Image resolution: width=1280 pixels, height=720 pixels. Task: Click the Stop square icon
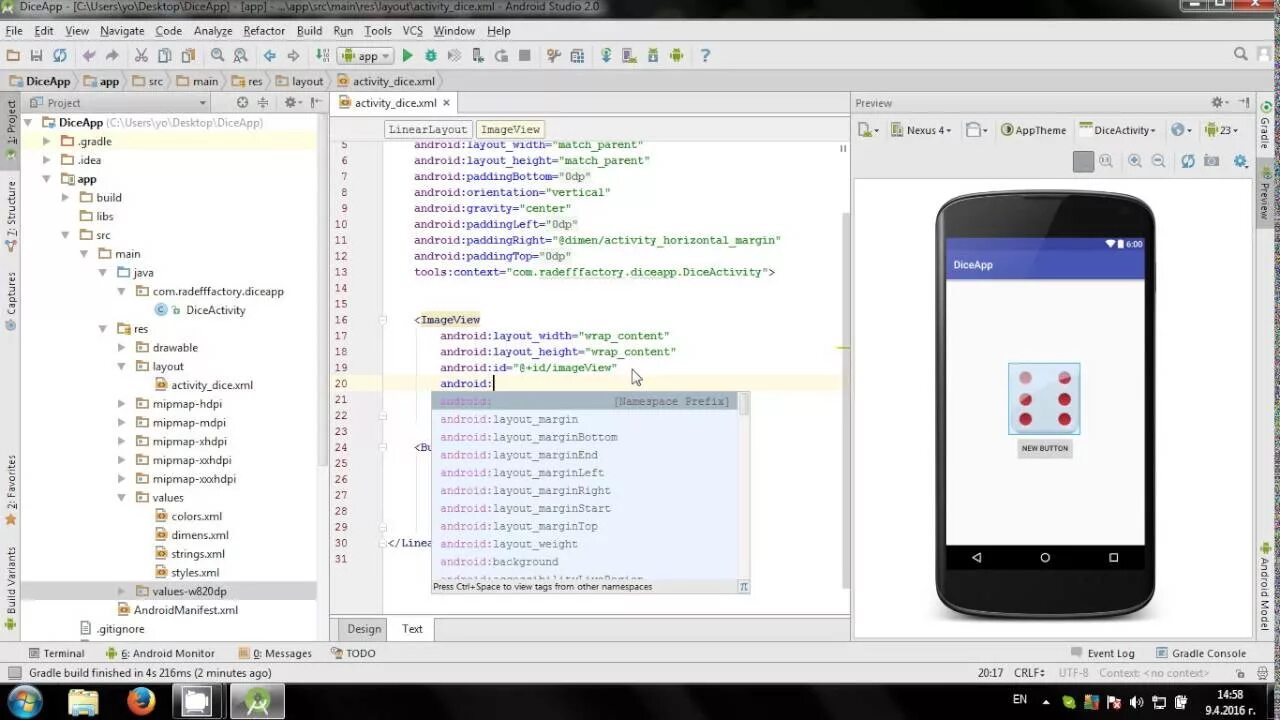point(524,56)
